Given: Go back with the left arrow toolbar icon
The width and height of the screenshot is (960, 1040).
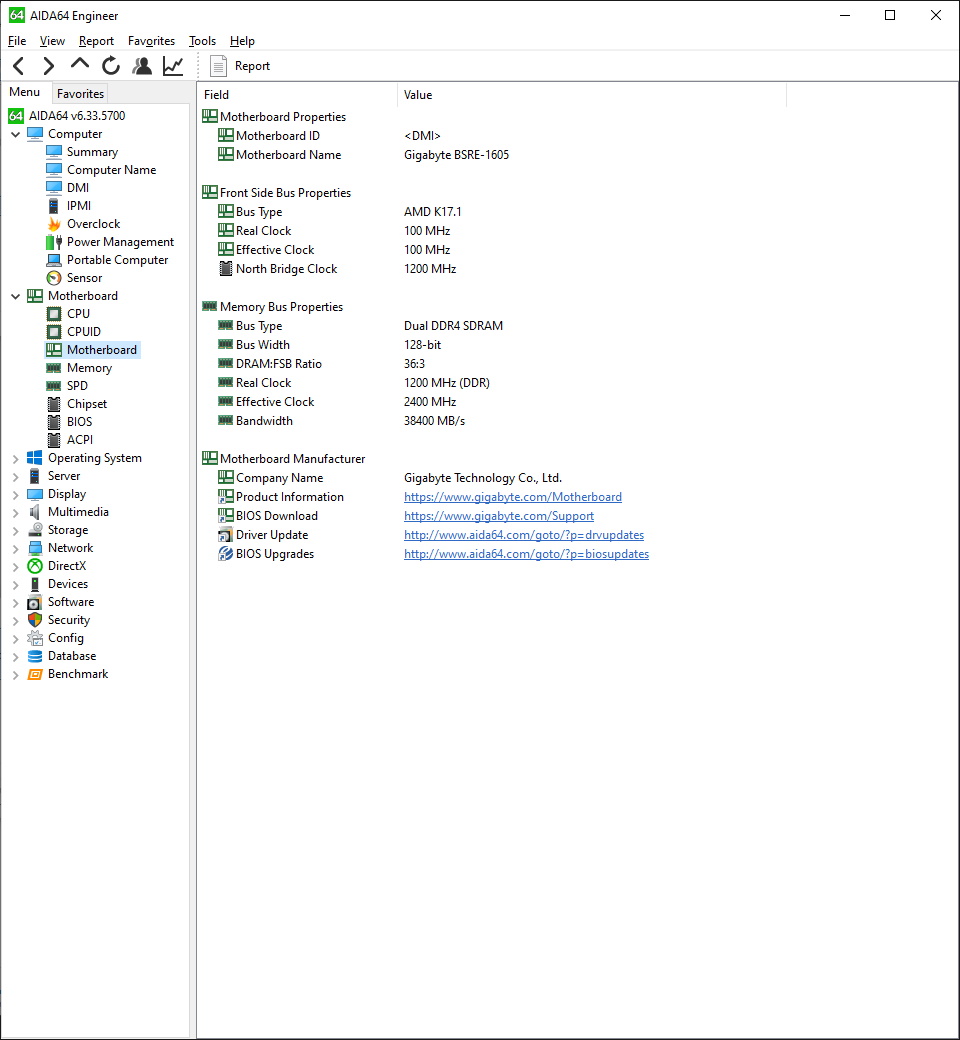Looking at the screenshot, I should [x=19, y=66].
